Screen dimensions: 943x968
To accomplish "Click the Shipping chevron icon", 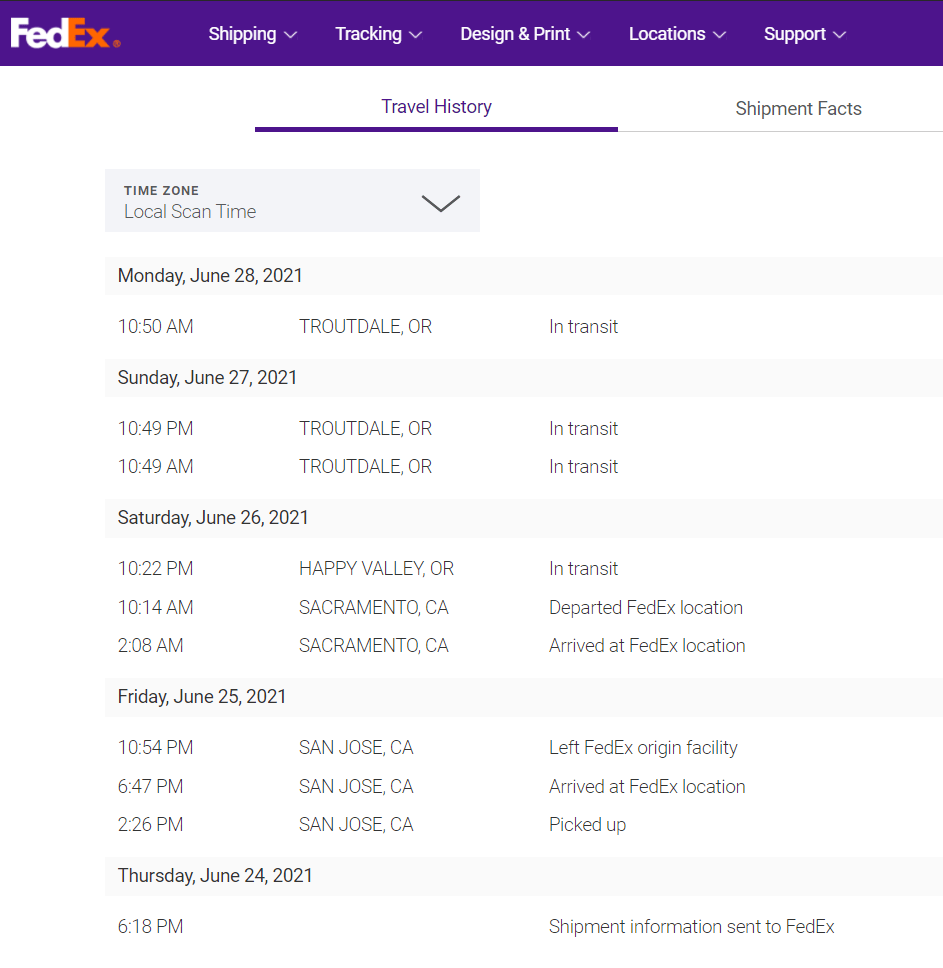I will [x=291, y=35].
